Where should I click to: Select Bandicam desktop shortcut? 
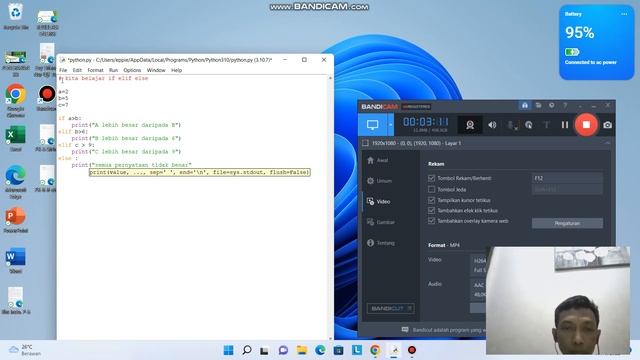(x=47, y=98)
